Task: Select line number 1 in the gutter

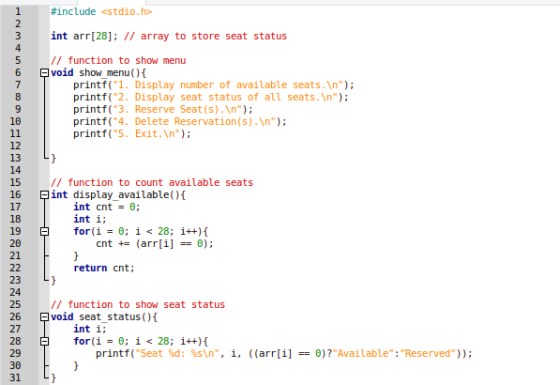Action: click(x=18, y=12)
